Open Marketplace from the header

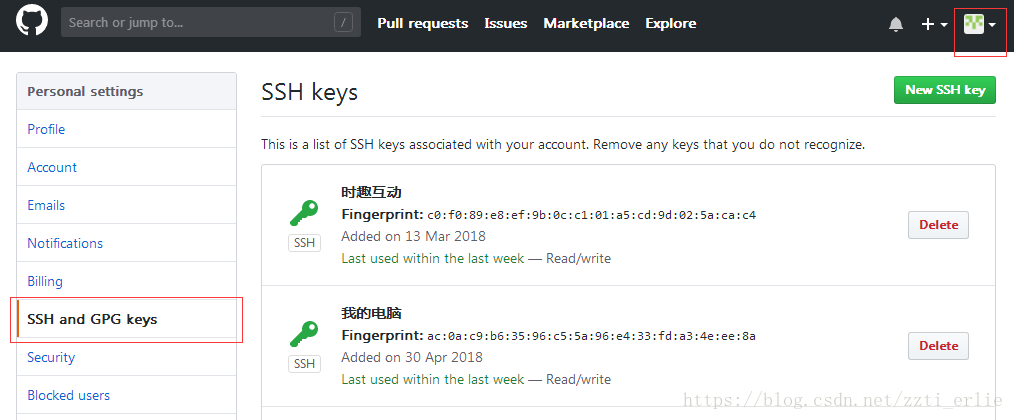click(586, 23)
